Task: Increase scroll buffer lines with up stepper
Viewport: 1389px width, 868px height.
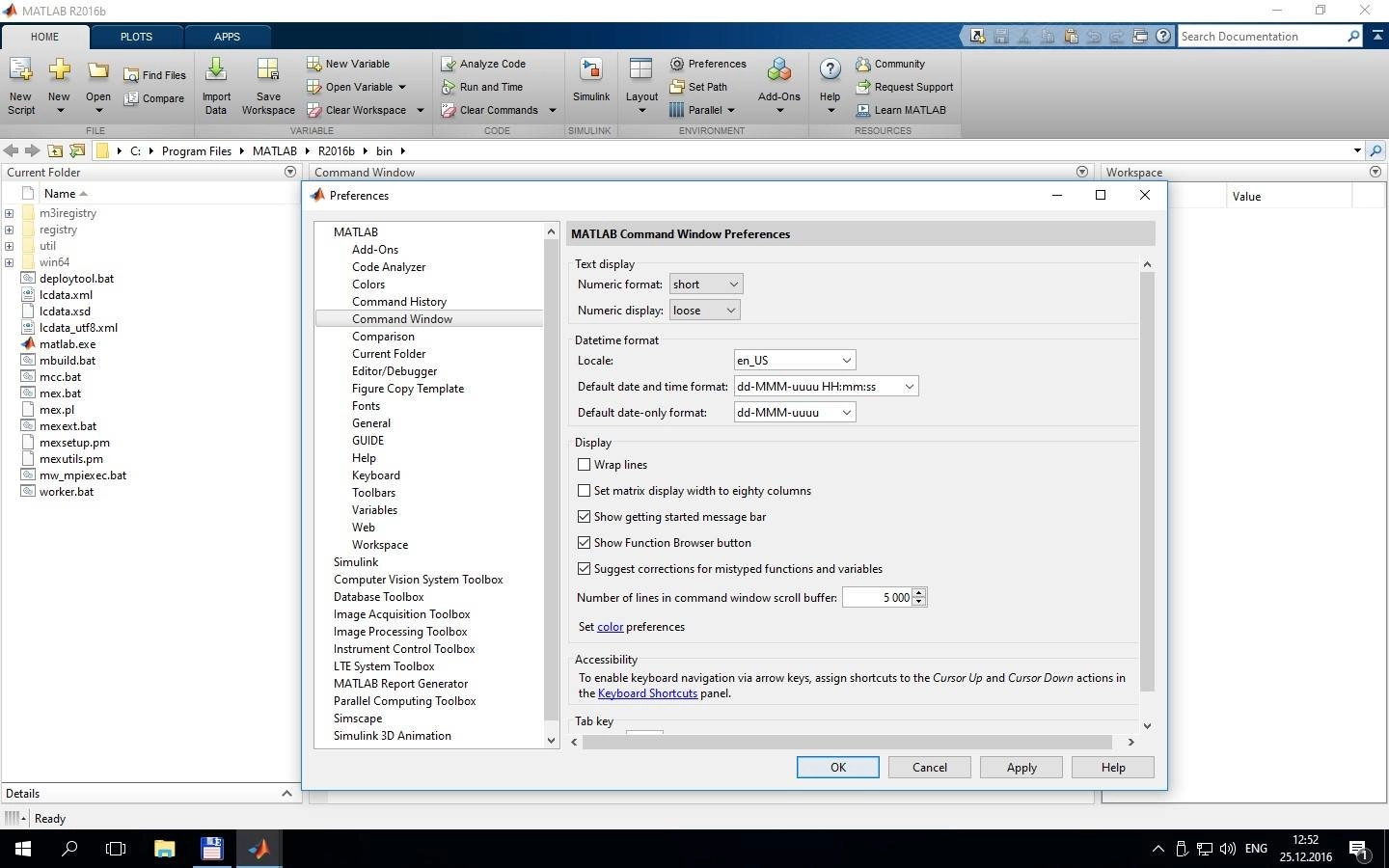Action: click(x=919, y=592)
